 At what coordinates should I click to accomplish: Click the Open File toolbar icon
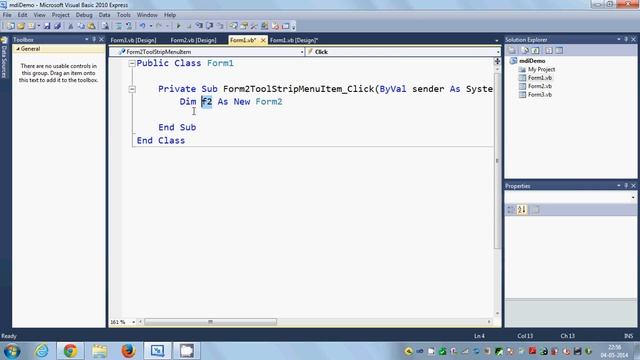[x=21, y=26]
